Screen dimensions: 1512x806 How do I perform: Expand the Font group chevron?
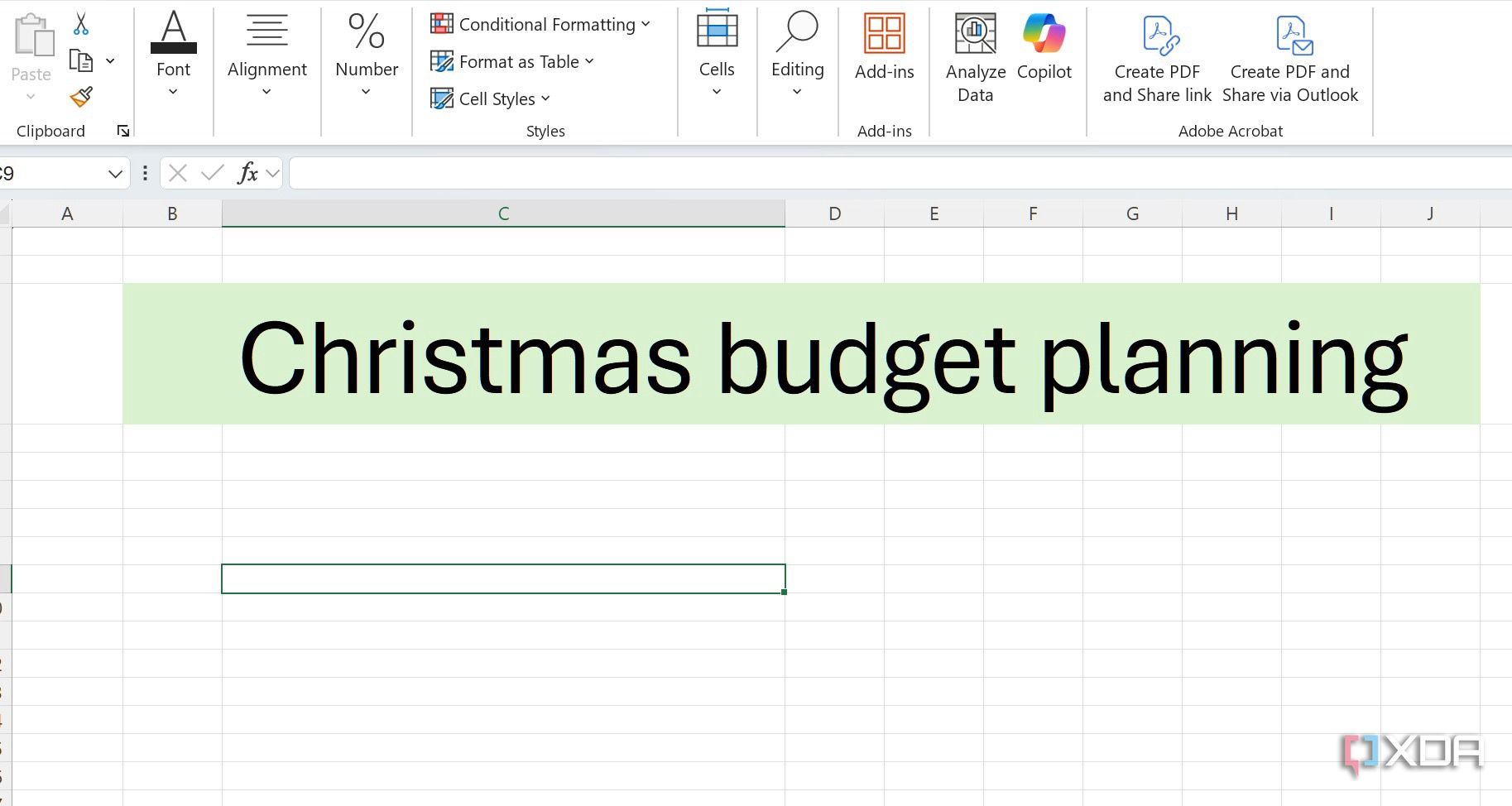[173, 92]
